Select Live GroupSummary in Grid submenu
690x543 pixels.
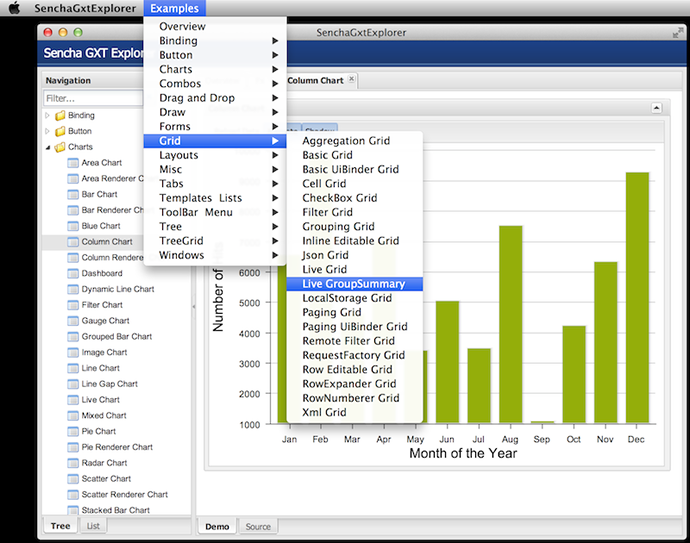[x=354, y=284]
